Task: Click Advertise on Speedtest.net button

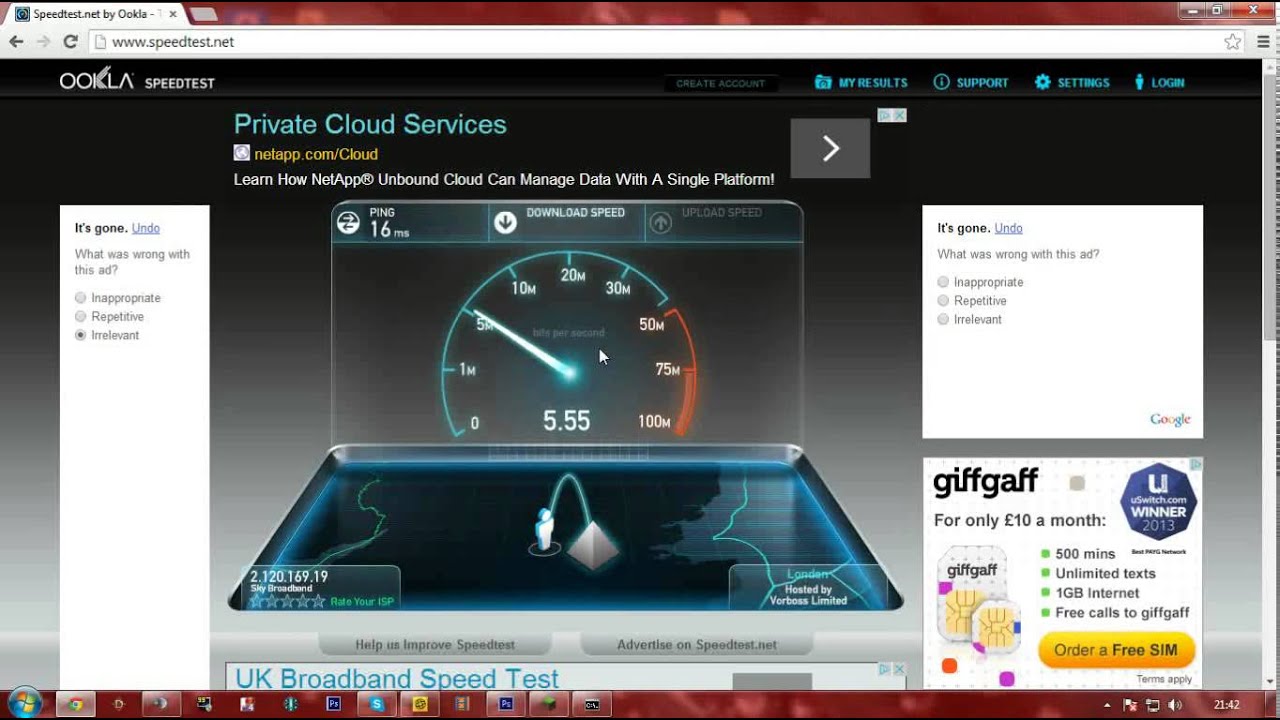Action: coord(697,645)
